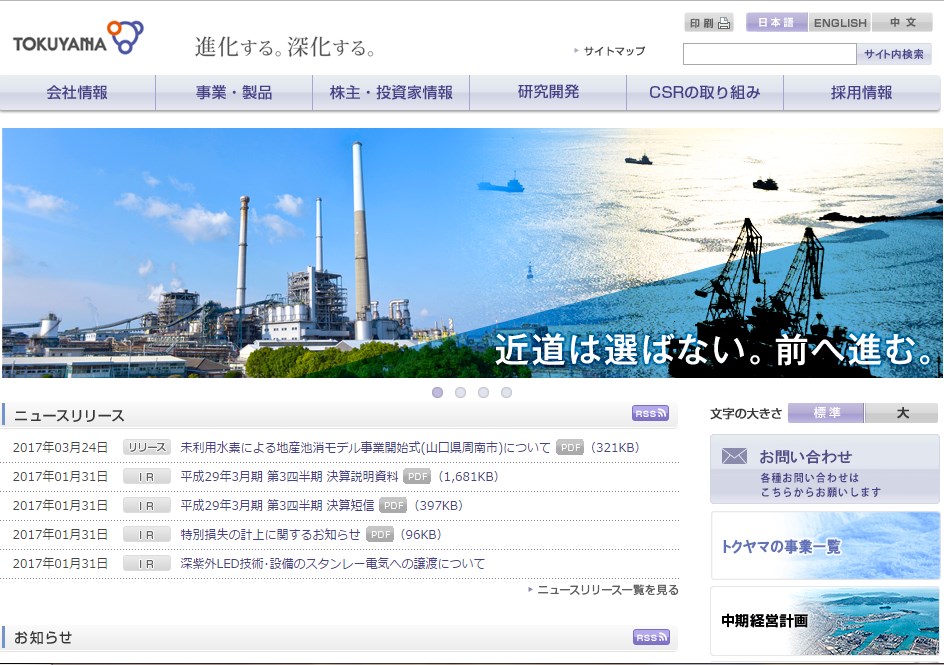Click the 印刷 print button
Image resolution: width=944 pixels, height=665 pixels.
(709, 23)
